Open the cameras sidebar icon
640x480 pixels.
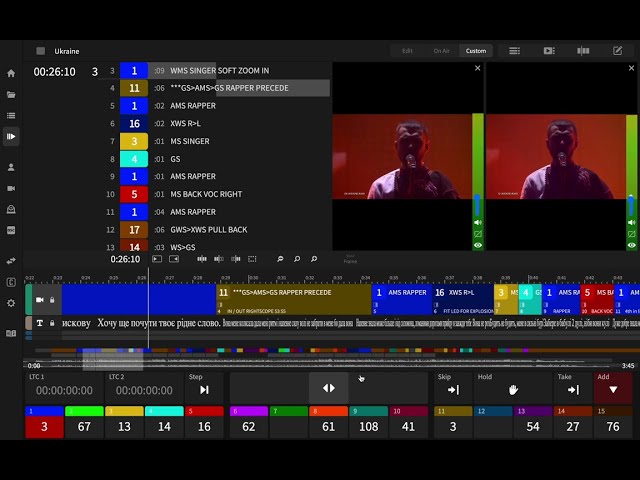point(11,188)
